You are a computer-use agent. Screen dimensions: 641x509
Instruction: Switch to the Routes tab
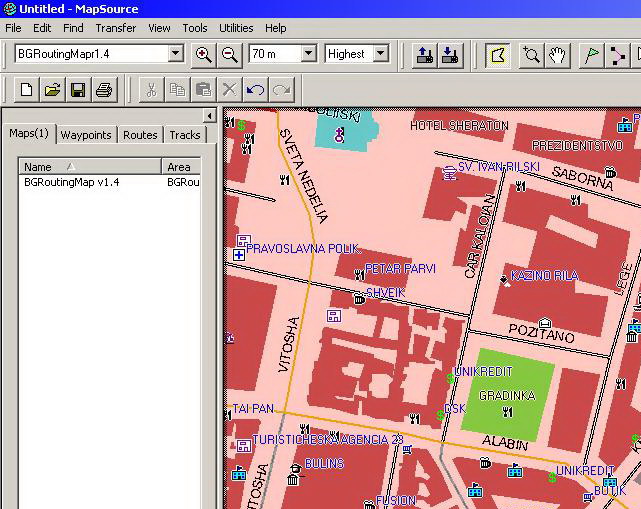pyautogui.click(x=140, y=135)
